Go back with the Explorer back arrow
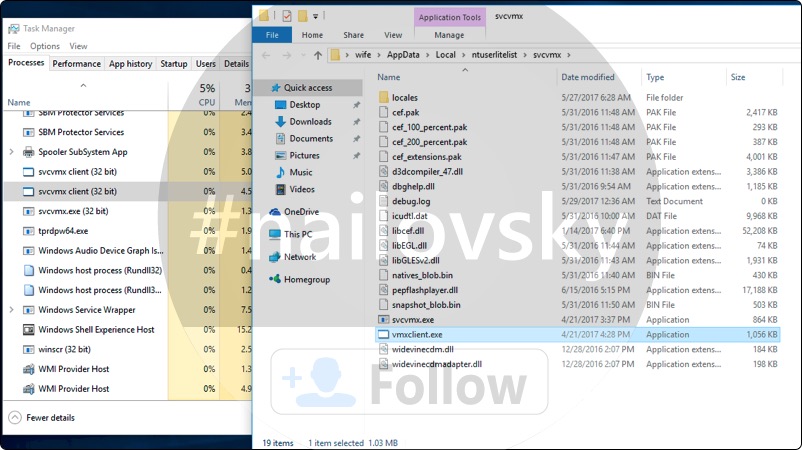Image resolution: width=802 pixels, height=450 pixels. [266, 55]
